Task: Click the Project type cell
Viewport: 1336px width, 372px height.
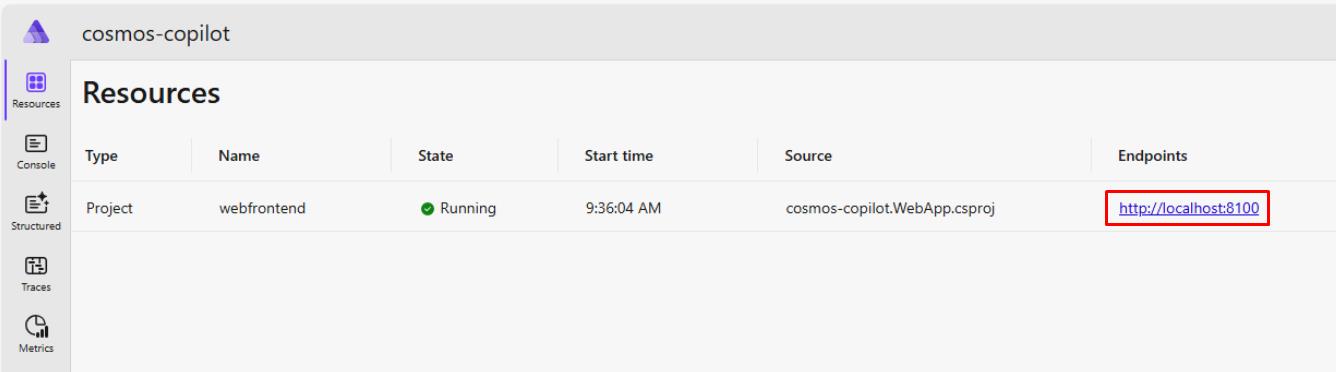Action: click(x=109, y=209)
